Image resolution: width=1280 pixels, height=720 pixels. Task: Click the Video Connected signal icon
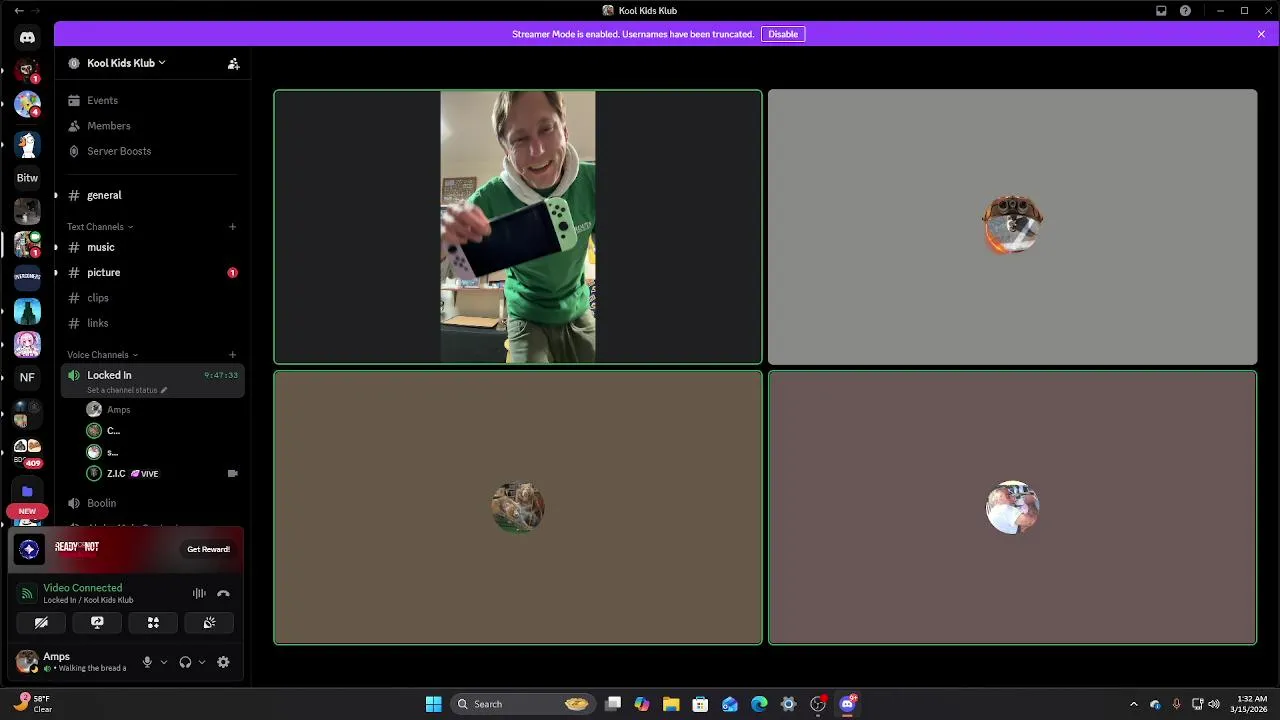pyautogui.click(x=27, y=594)
